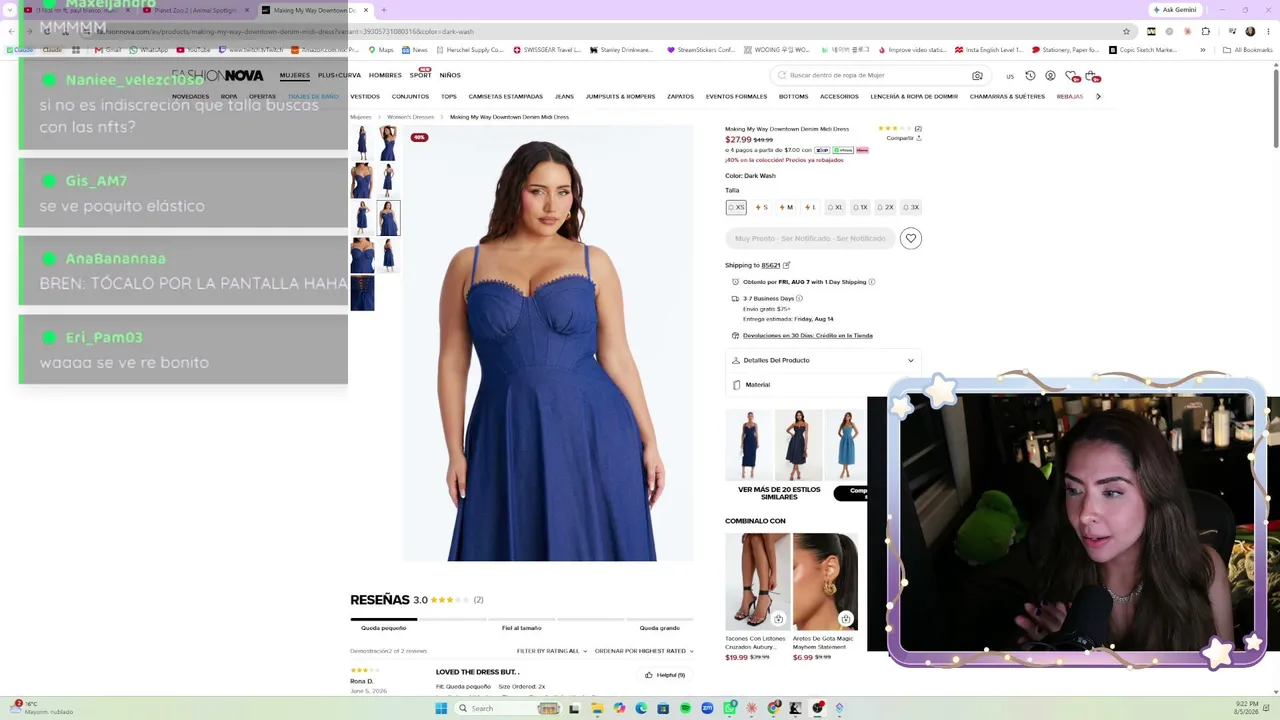Go to EVENTOS FORMALES category
The image size is (1280, 720).
click(x=736, y=97)
